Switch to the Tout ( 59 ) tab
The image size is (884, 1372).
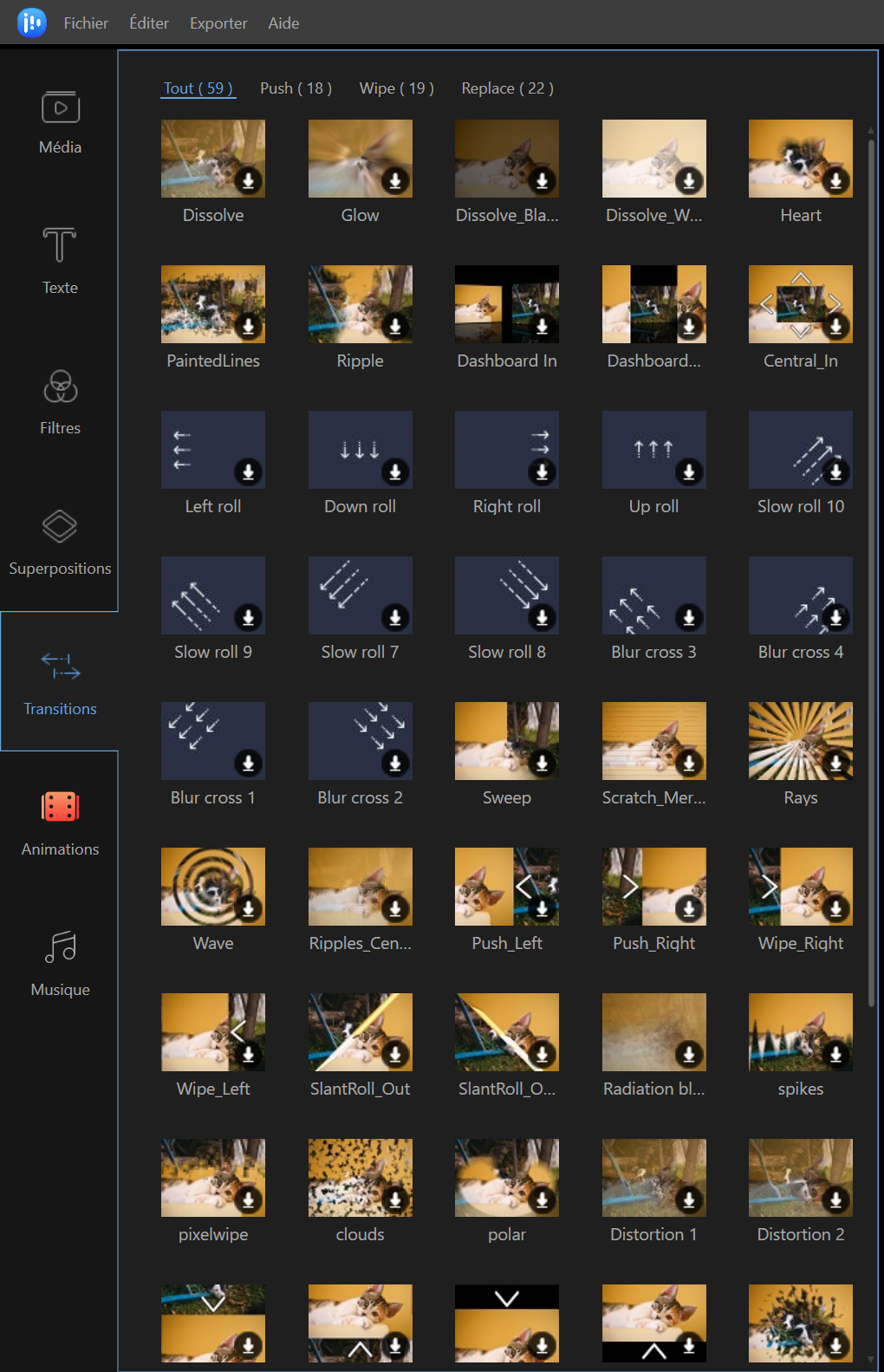(x=198, y=88)
